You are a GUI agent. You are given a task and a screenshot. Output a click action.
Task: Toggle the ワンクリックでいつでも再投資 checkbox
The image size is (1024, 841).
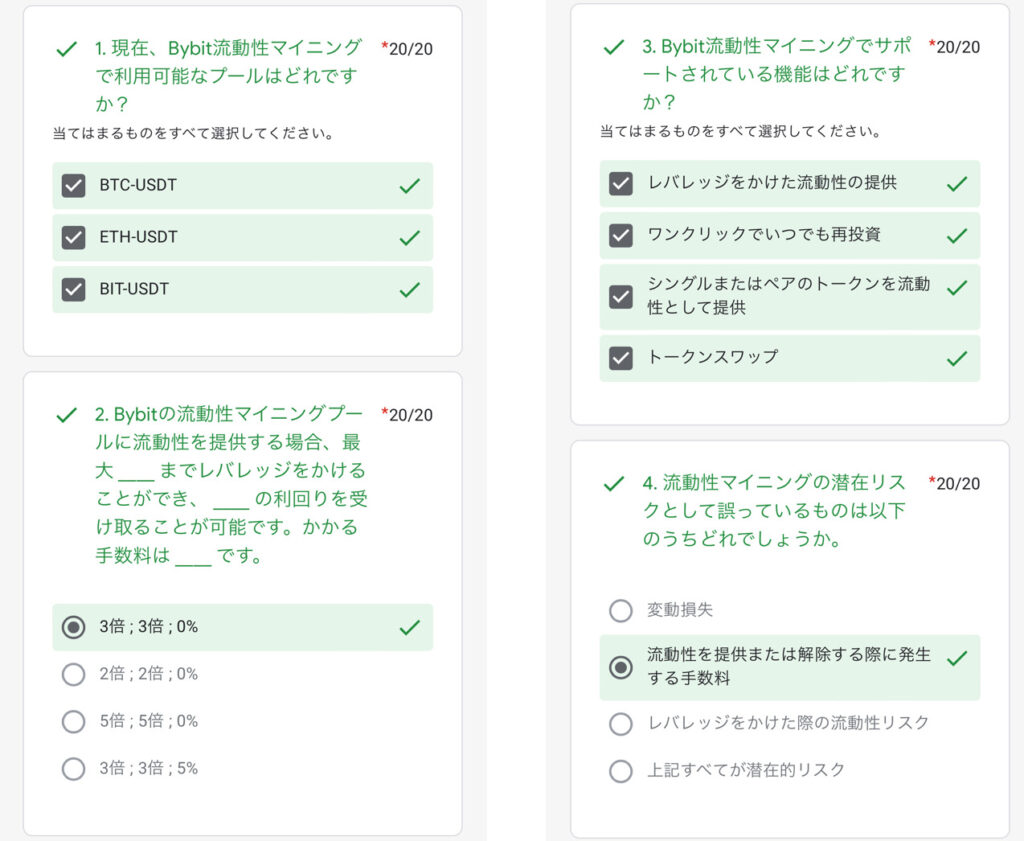pos(620,235)
